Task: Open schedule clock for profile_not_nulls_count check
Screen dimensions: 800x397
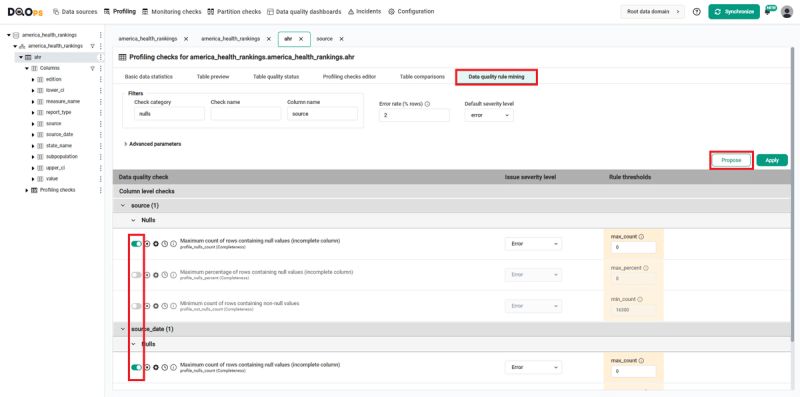Action: pos(164,306)
